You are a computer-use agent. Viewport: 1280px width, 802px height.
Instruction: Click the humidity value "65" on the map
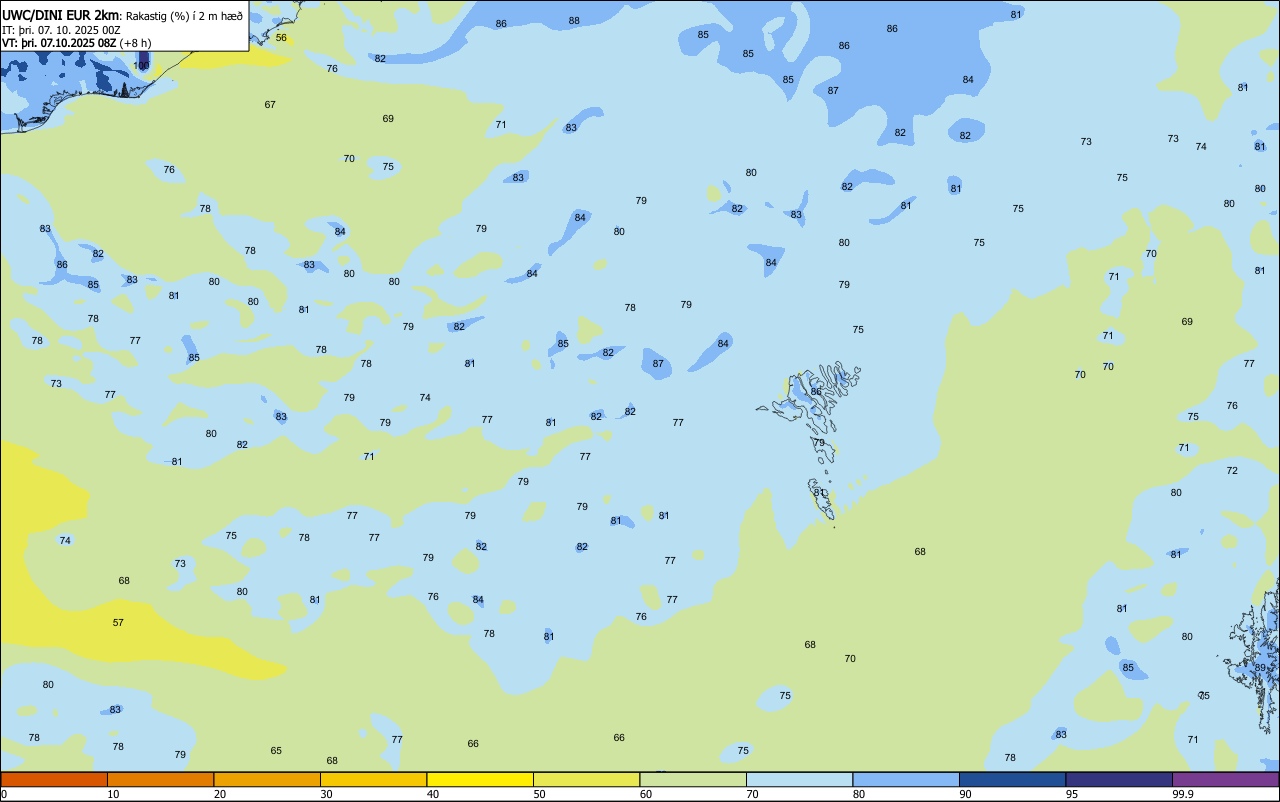click(x=276, y=750)
